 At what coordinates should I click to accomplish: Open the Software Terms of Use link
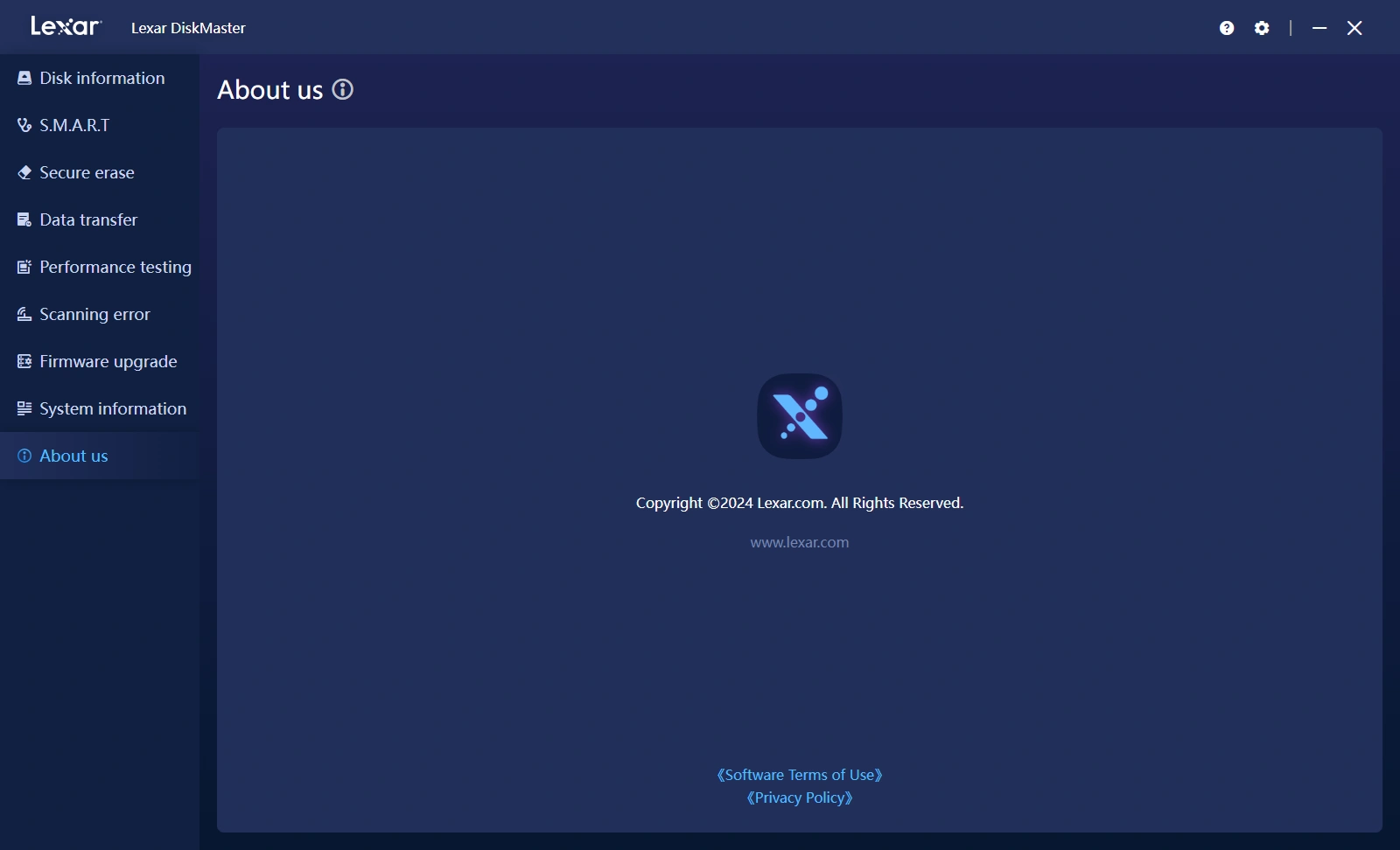pos(800,775)
